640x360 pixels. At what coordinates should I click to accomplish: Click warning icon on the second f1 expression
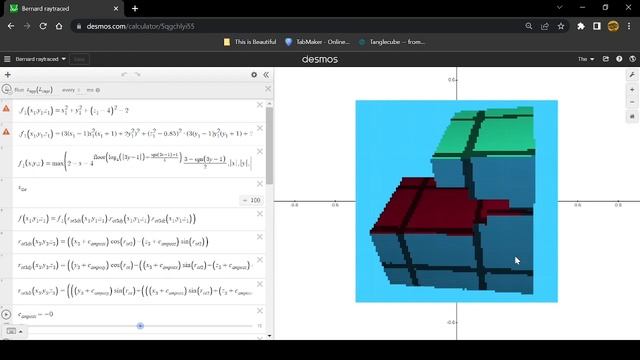coord(6,132)
